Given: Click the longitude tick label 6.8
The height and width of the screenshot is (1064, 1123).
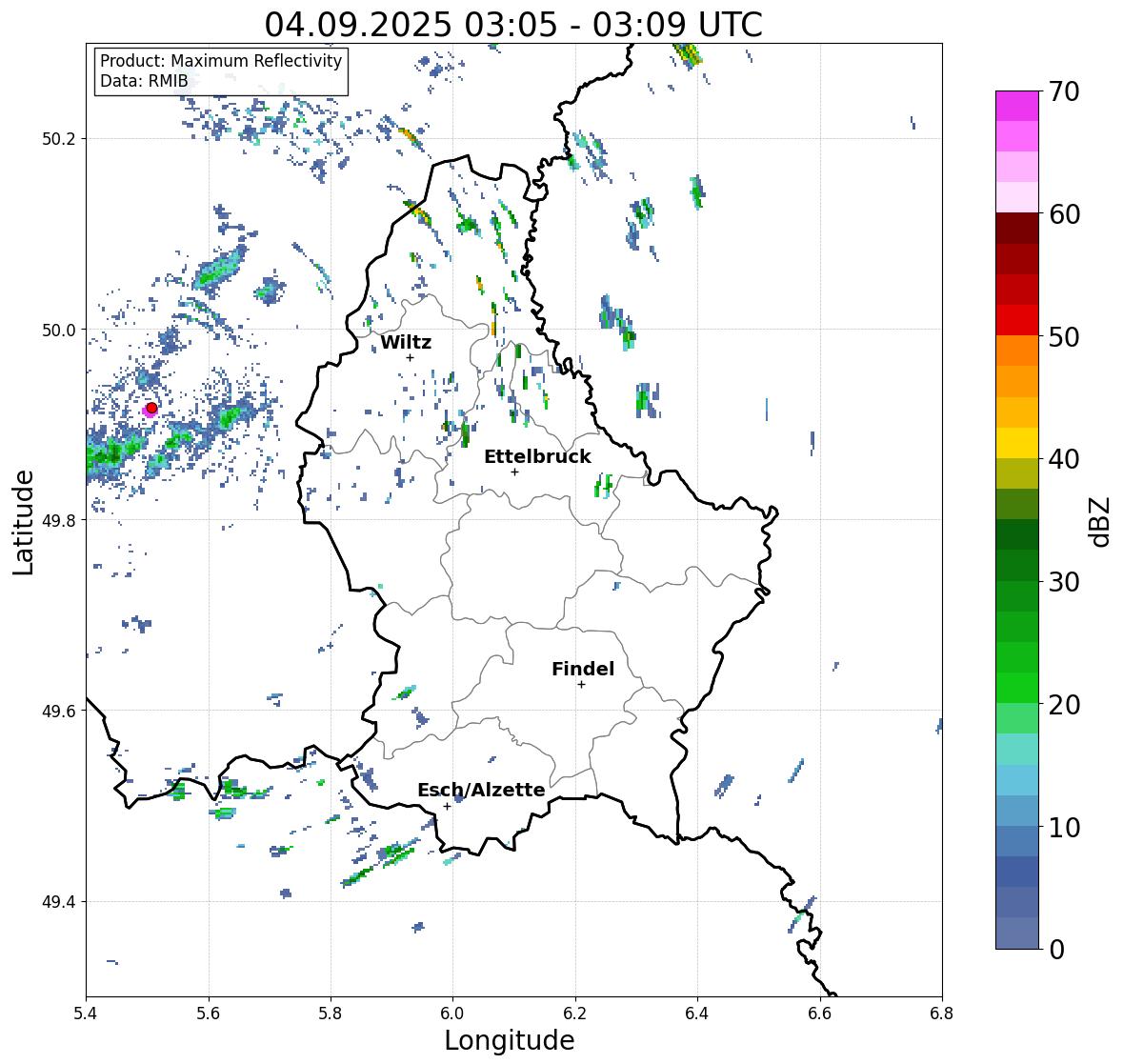Looking at the screenshot, I should point(942,1013).
